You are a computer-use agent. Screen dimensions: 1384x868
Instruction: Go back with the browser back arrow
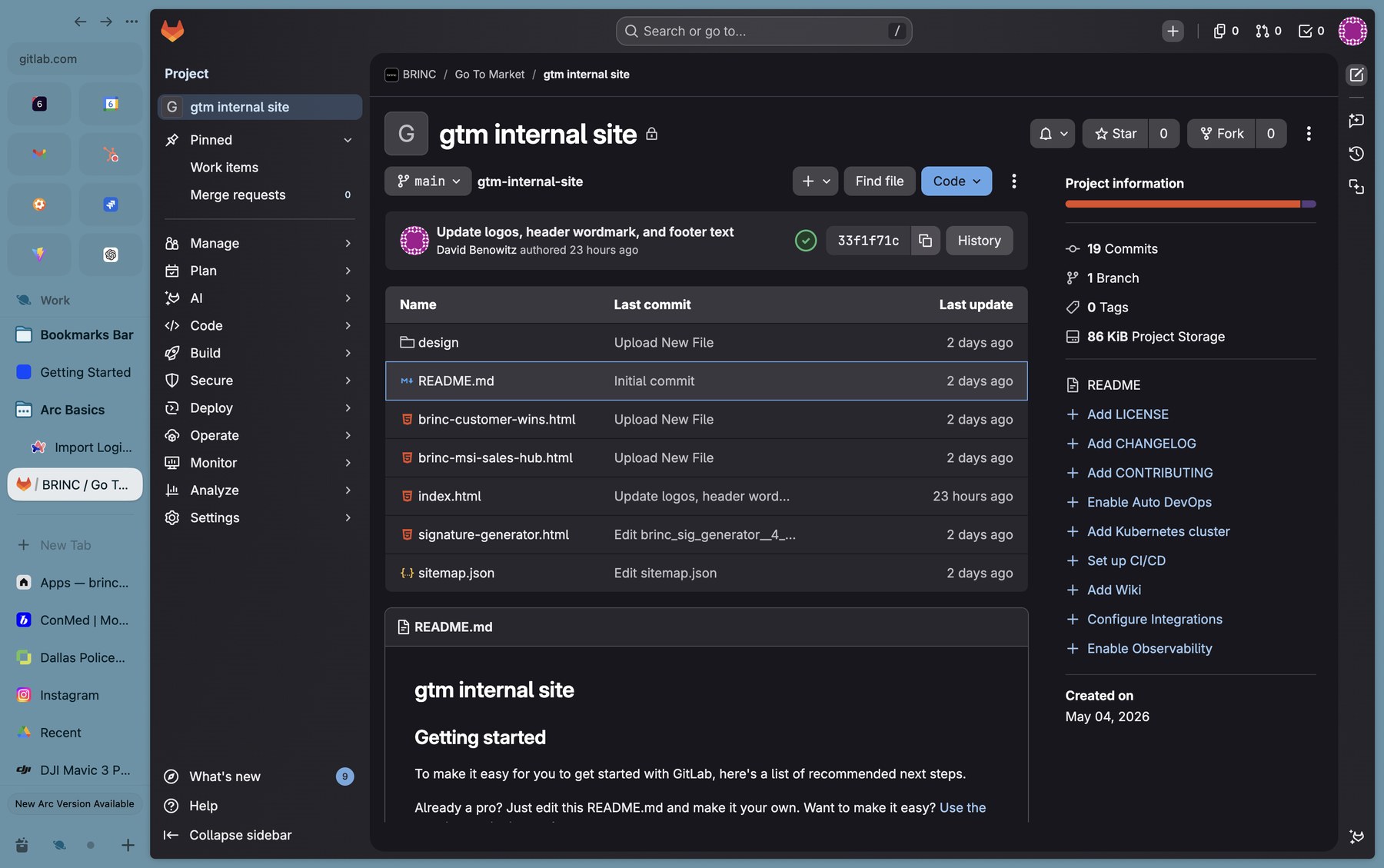point(80,22)
